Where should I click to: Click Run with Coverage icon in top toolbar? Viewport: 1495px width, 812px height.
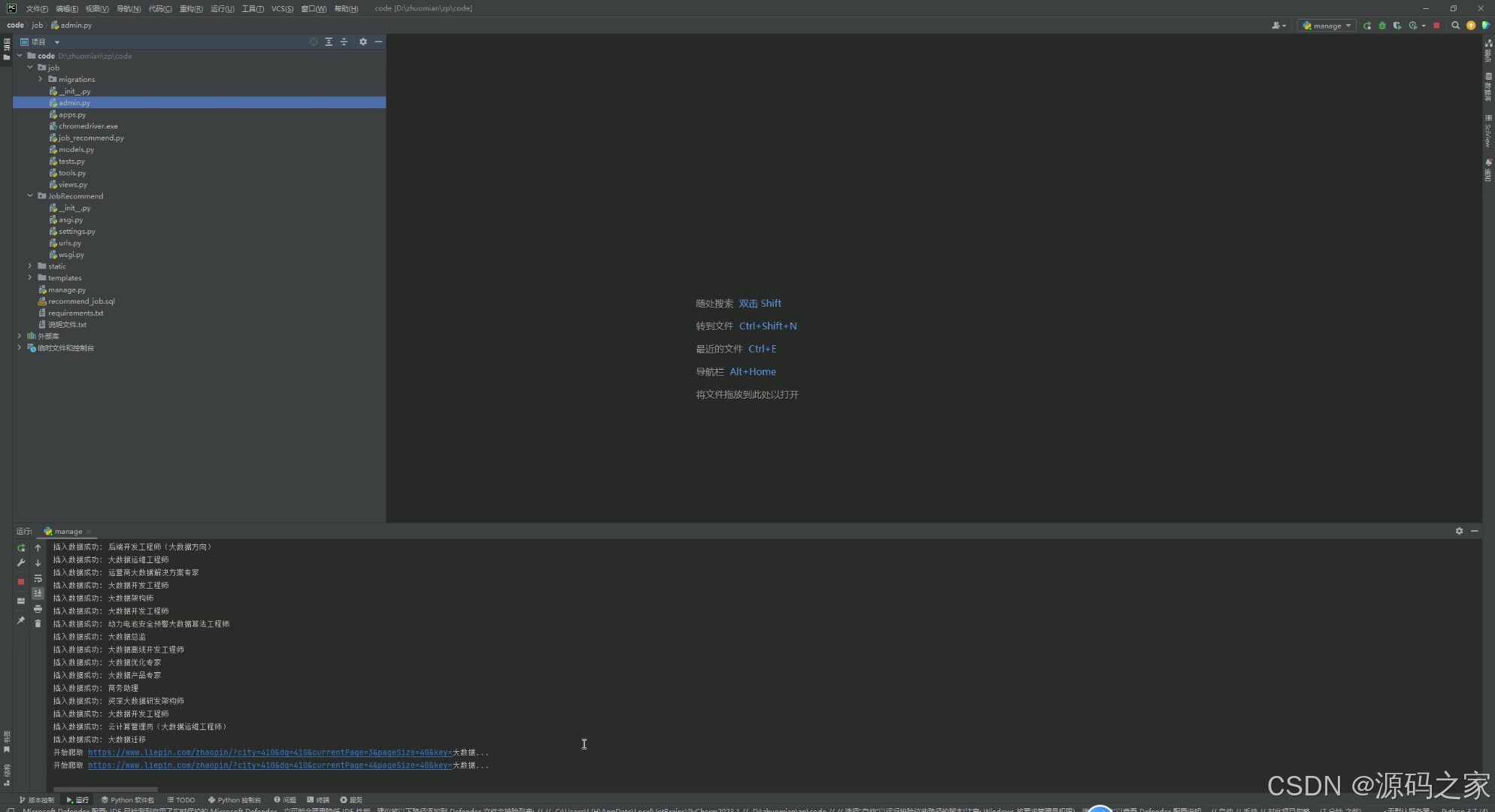tap(1397, 26)
